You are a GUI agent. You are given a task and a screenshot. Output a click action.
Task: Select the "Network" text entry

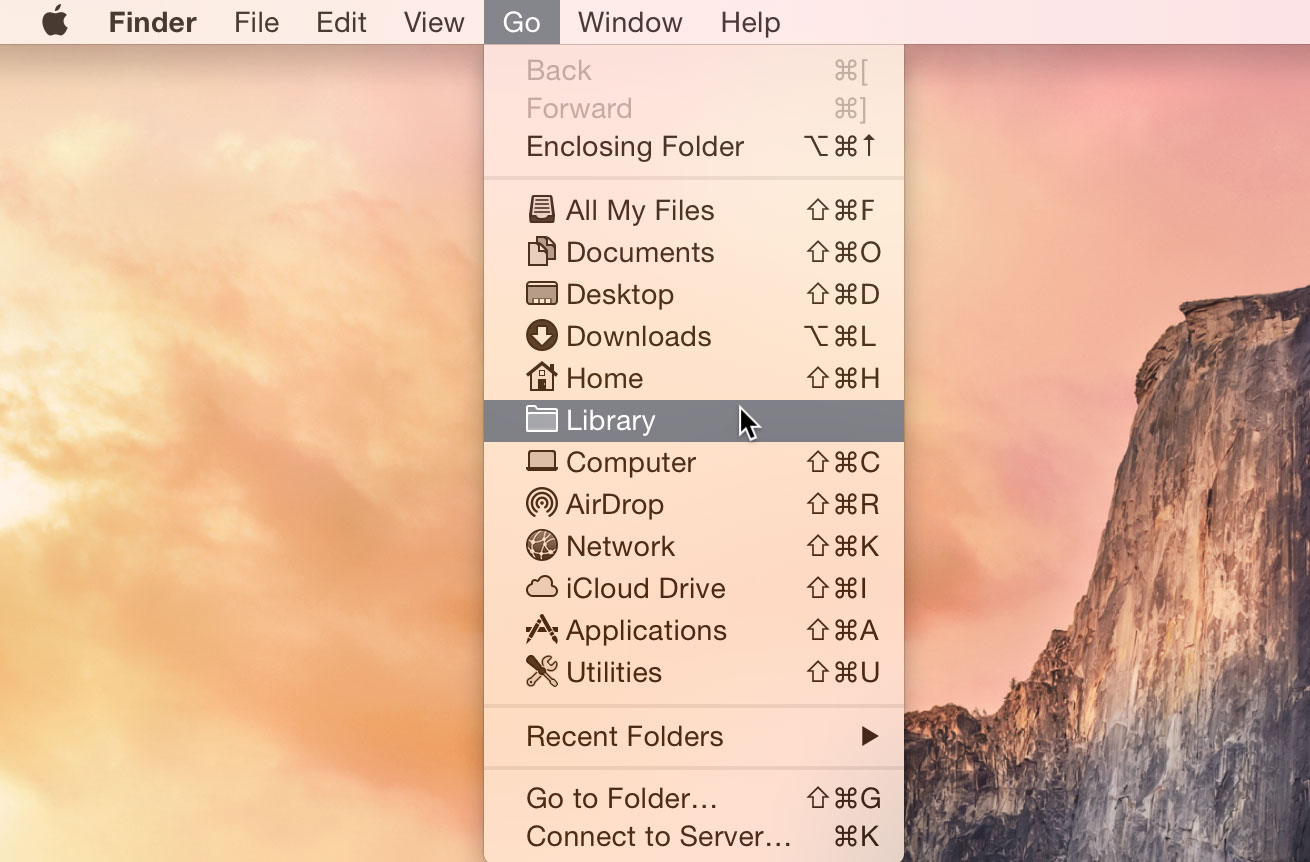pos(621,546)
